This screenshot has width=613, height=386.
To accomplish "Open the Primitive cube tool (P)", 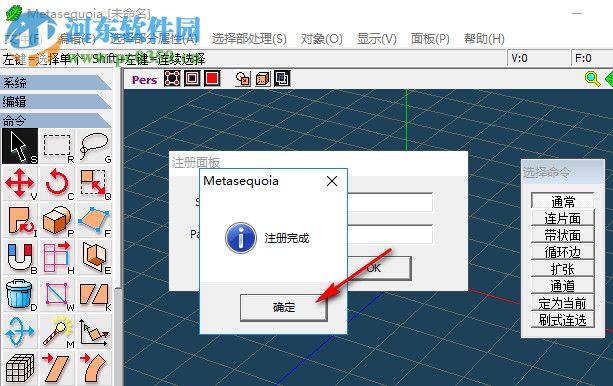I will click(x=57, y=221).
